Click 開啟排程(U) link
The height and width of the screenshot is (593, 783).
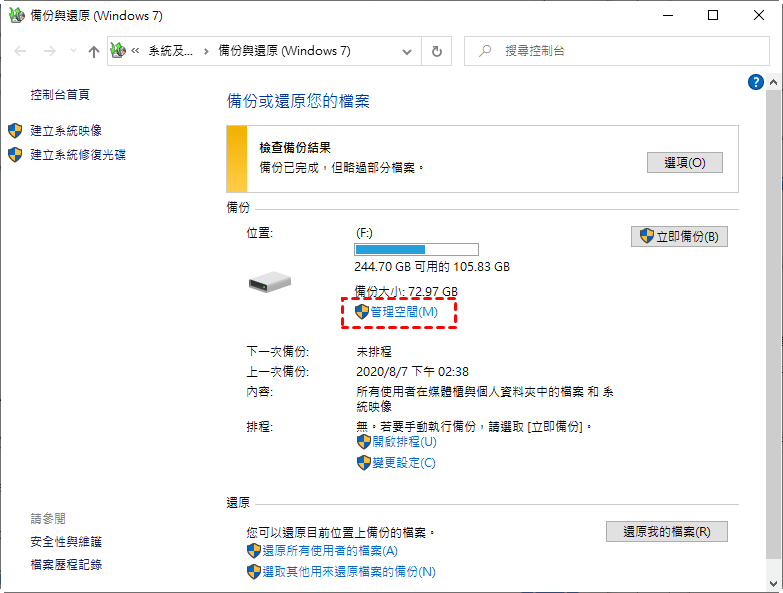(x=404, y=442)
